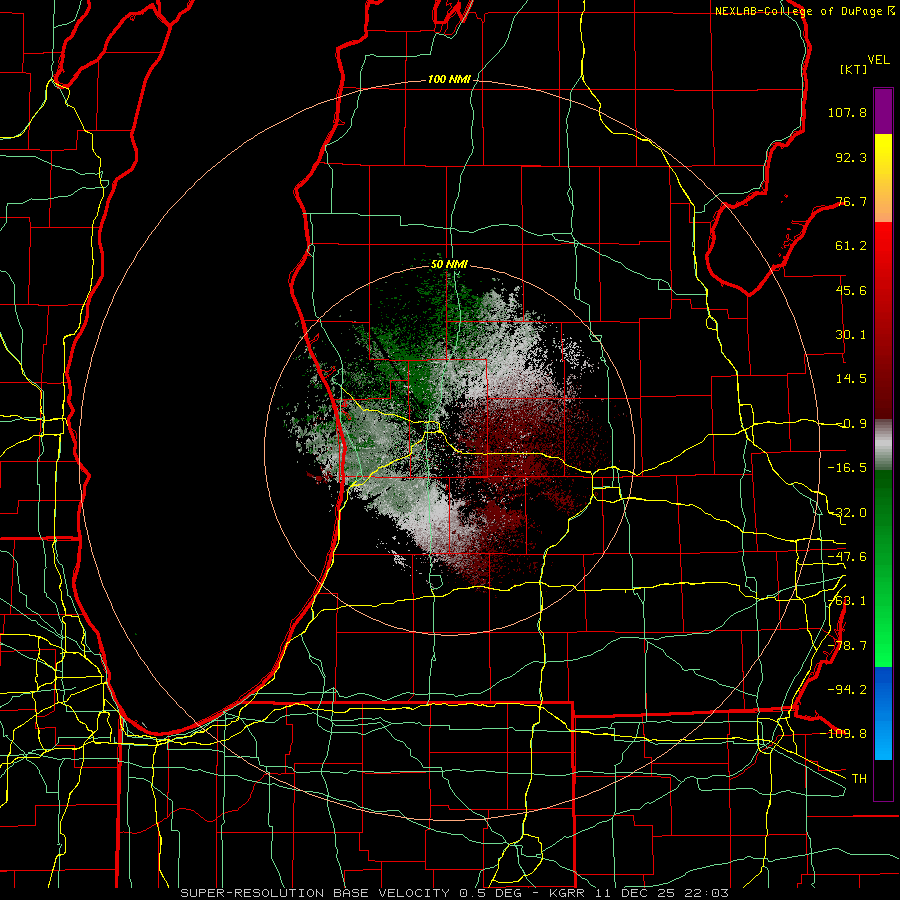Click the 92.3 velocity scale value
The width and height of the screenshot is (900, 900).
(851, 157)
